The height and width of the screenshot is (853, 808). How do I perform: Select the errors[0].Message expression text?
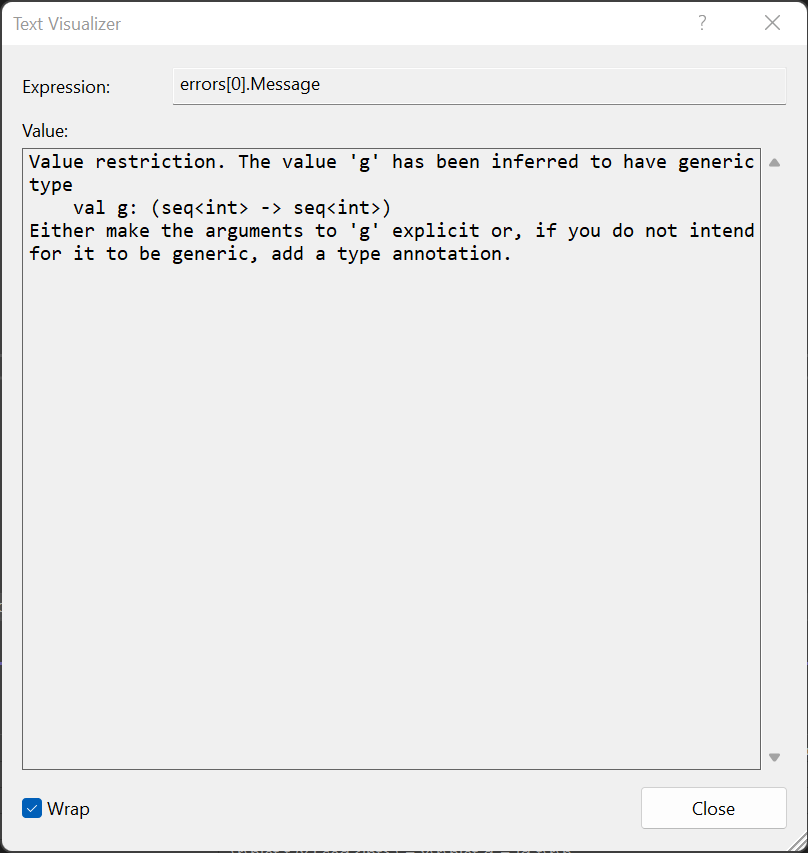tap(249, 85)
